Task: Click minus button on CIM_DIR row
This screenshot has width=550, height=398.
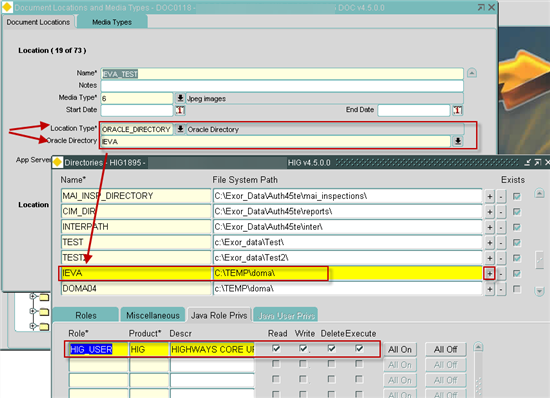Action: [x=501, y=212]
